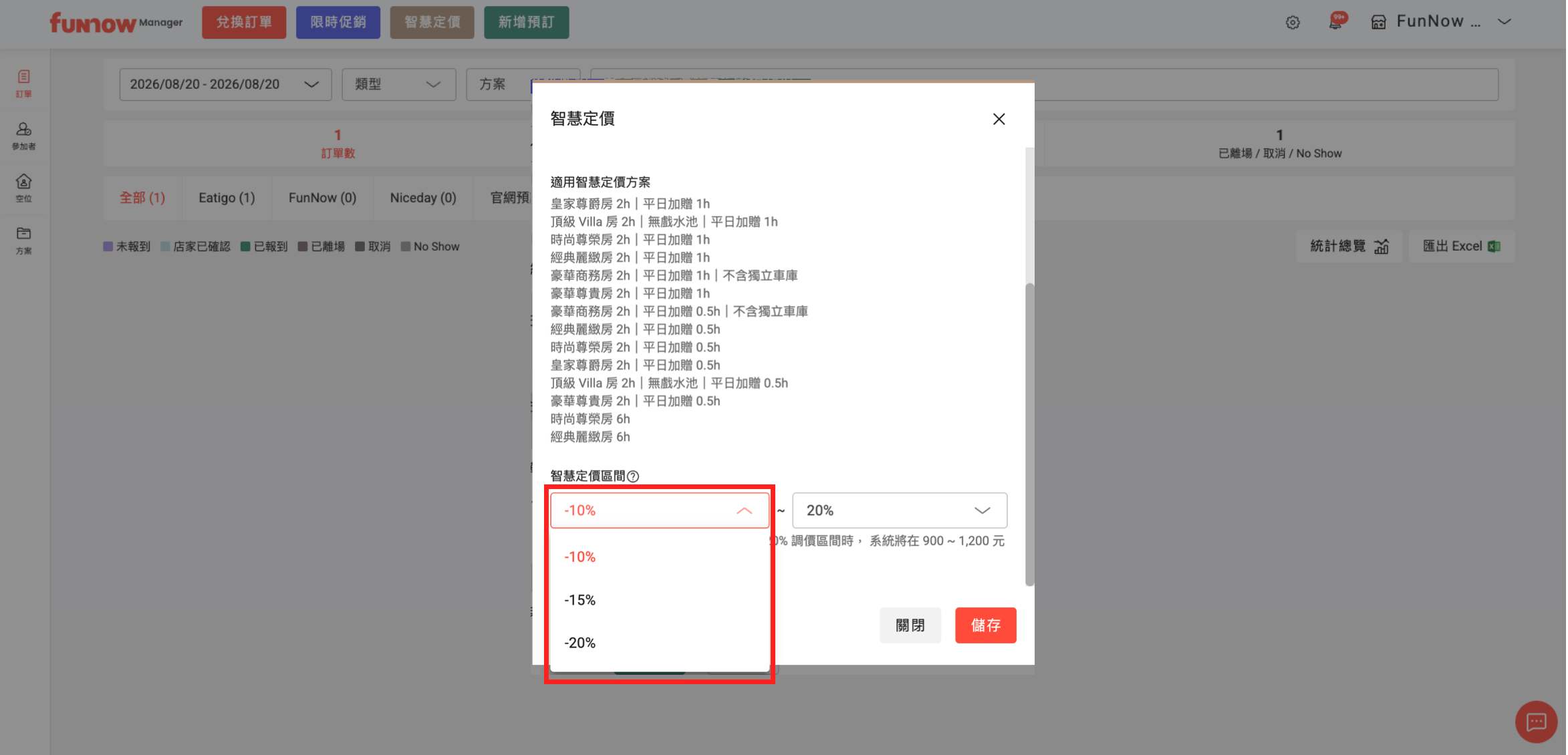
Task: Open the 類型 dropdown
Action: pyautogui.click(x=398, y=84)
